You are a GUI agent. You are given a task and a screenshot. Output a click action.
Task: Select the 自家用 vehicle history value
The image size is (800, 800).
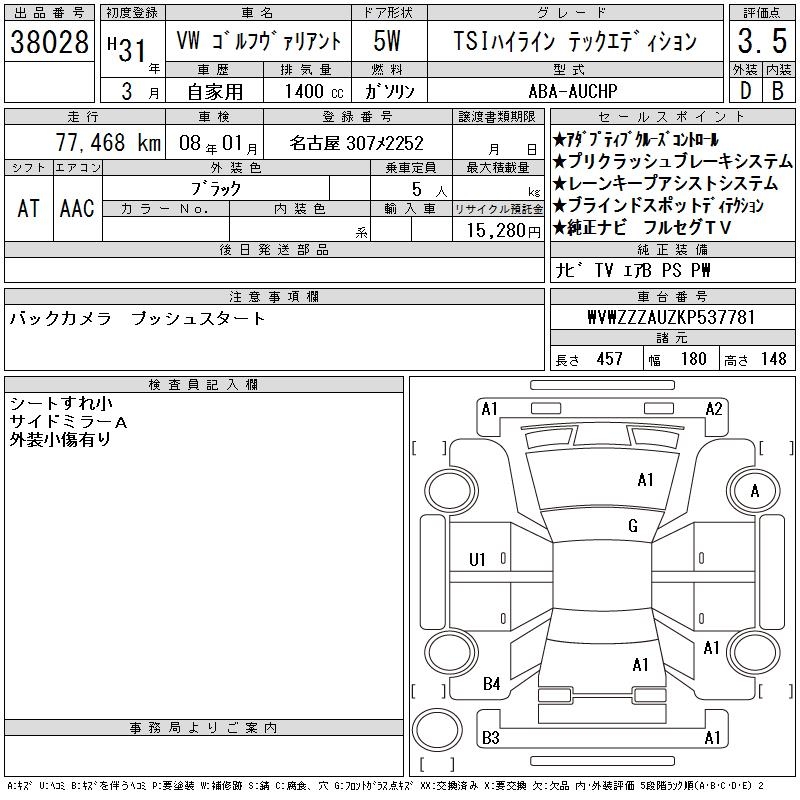click(x=215, y=92)
